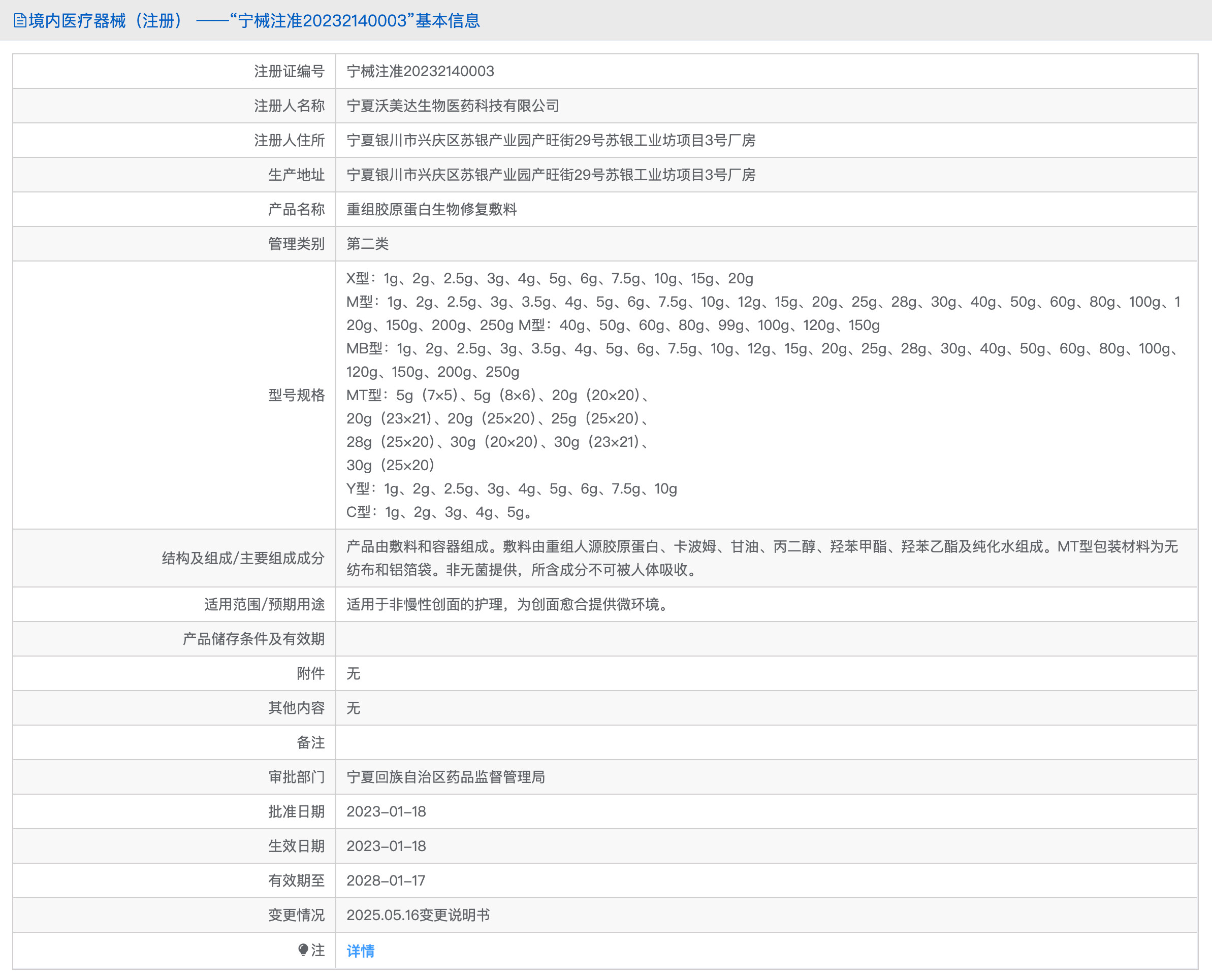Click the 结构及组成 row label
The width and height of the screenshot is (1212, 980).
(x=243, y=559)
